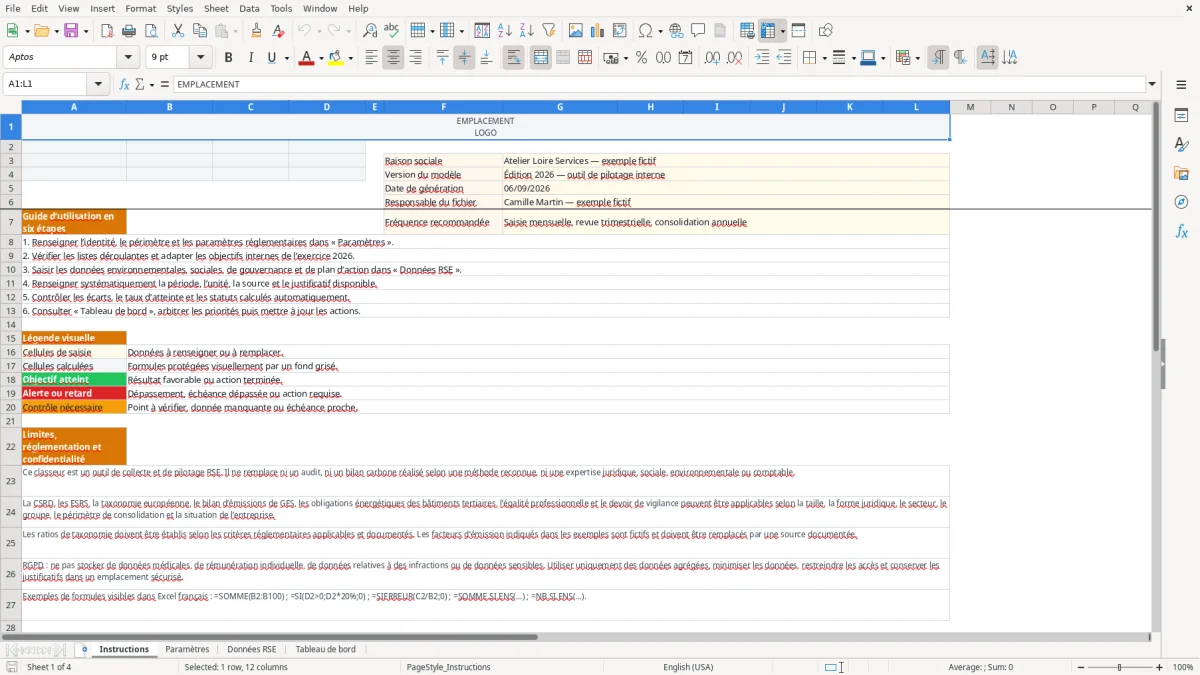
Task: Click zoom slider handle in status bar
Action: click(1119, 667)
